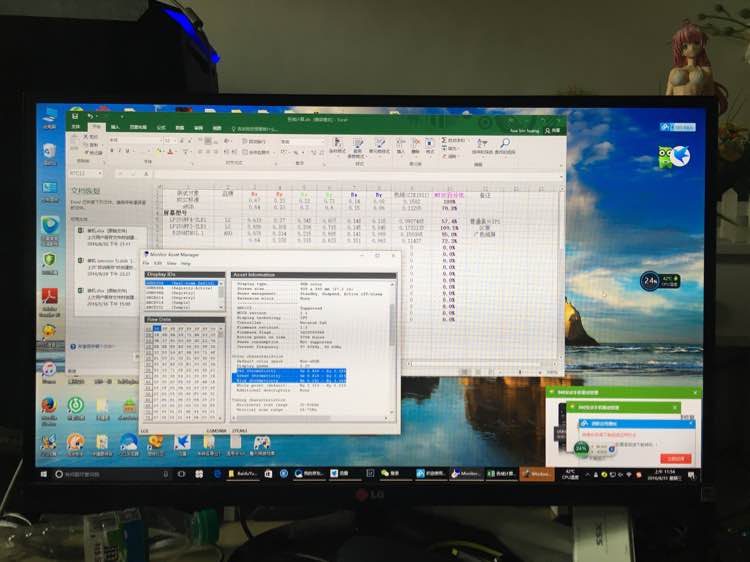Switch to the Excel Insert tab
The width and height of the screenshot is (750, 562).
pos(115,127)
